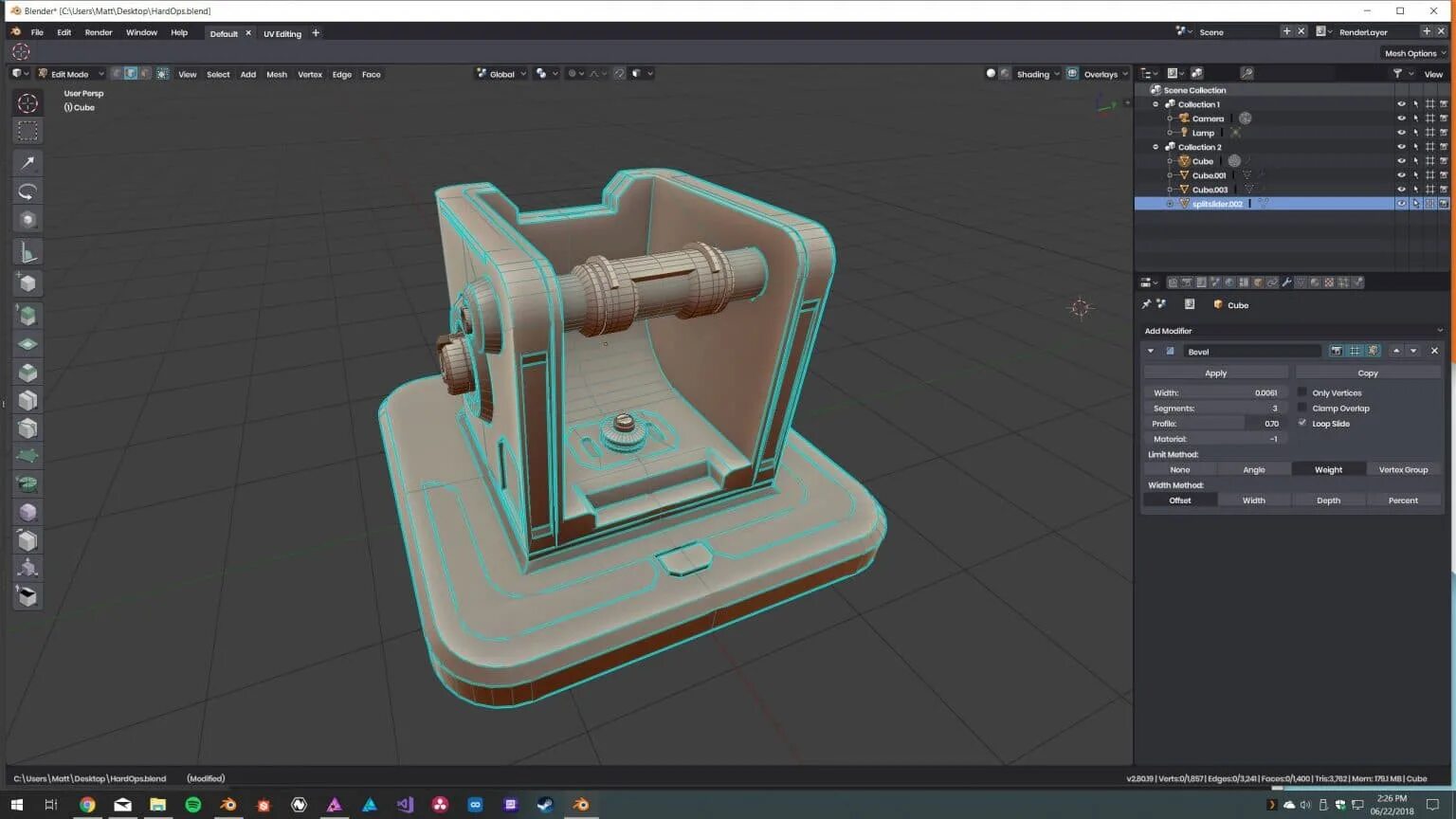Open the Mesh menu in viewport header
Image resolution: width=1456 pixels, height=819 pixels.
tap(277, 74)
